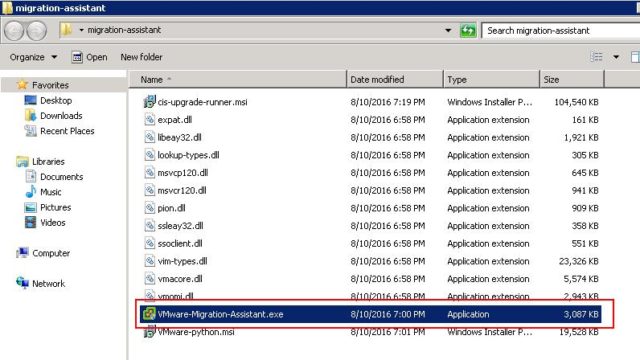Sort files by Name column
This screenshot has height=360, width=640.
pos(238,80)
